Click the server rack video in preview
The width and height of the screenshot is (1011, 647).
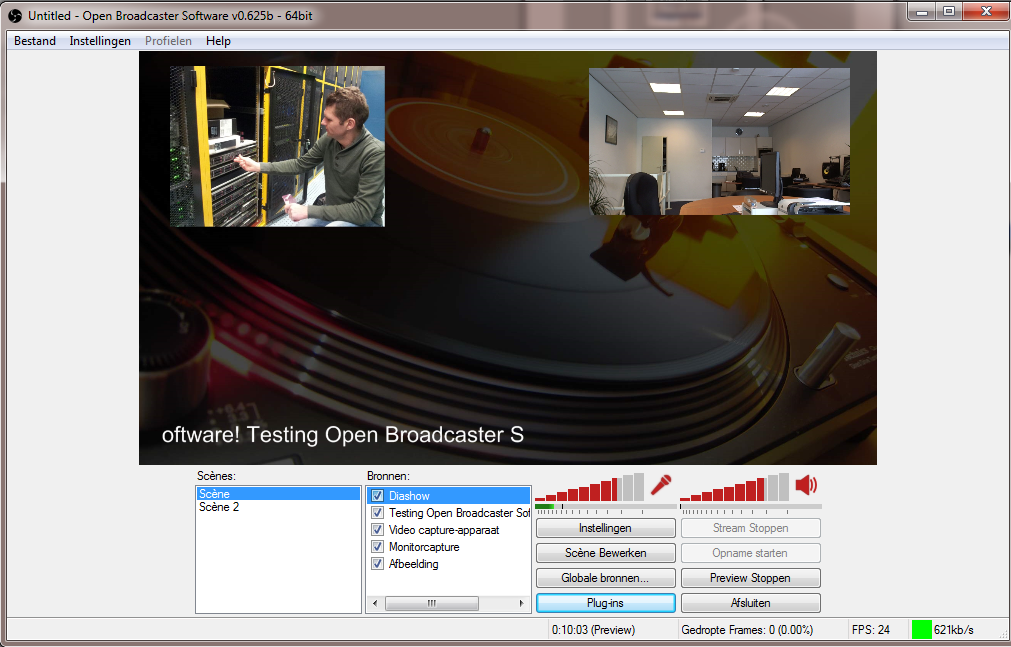pos(277,146)
